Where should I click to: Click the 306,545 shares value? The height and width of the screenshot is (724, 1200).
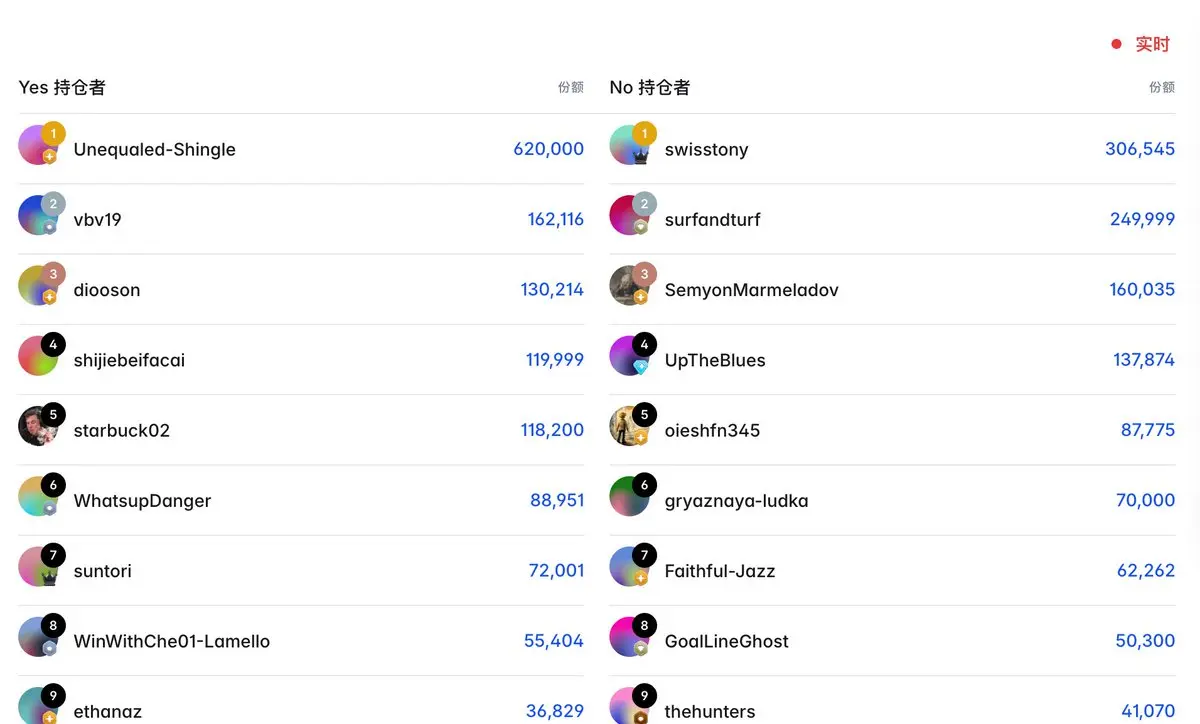click(x=1140, y=149)
